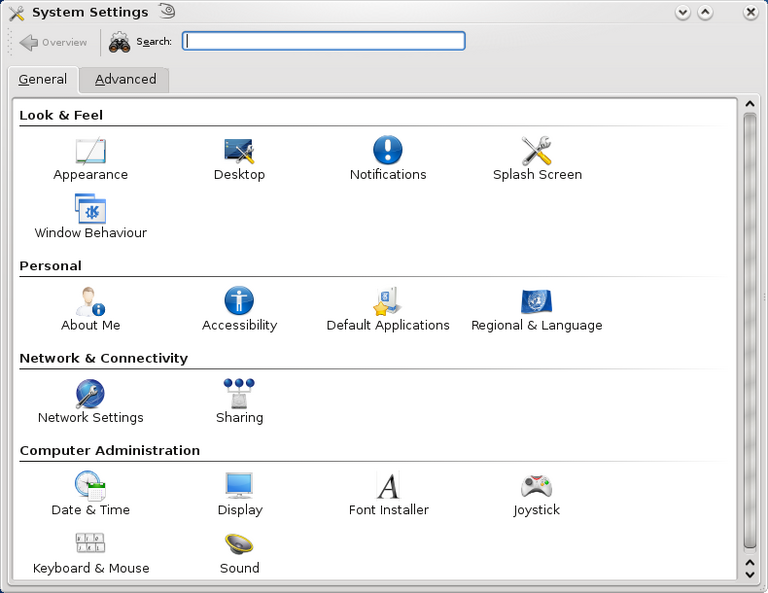The width and height of the screenshot is (768, 593).
Task: Click the scrollbar top up arrow
Action: (750, 104)
